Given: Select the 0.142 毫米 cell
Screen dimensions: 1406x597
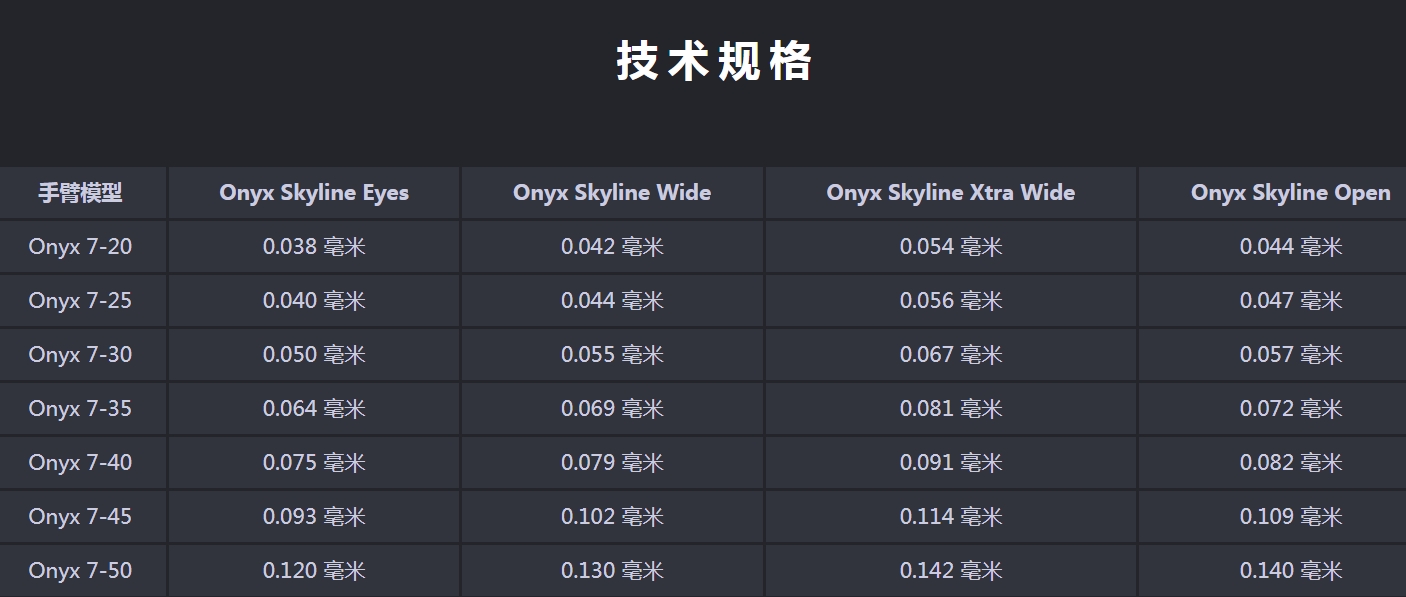Looking at the screenshot, I should pos(950,571).
